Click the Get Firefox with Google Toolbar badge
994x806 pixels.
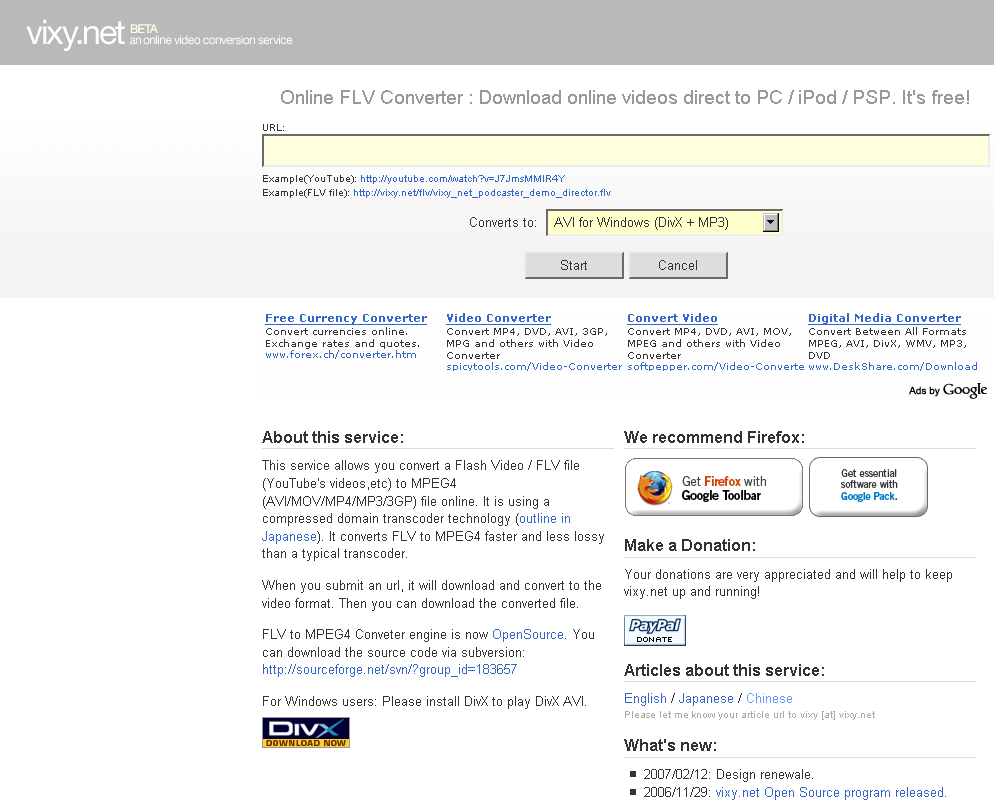pyautogui.click(x=714, y=487)
